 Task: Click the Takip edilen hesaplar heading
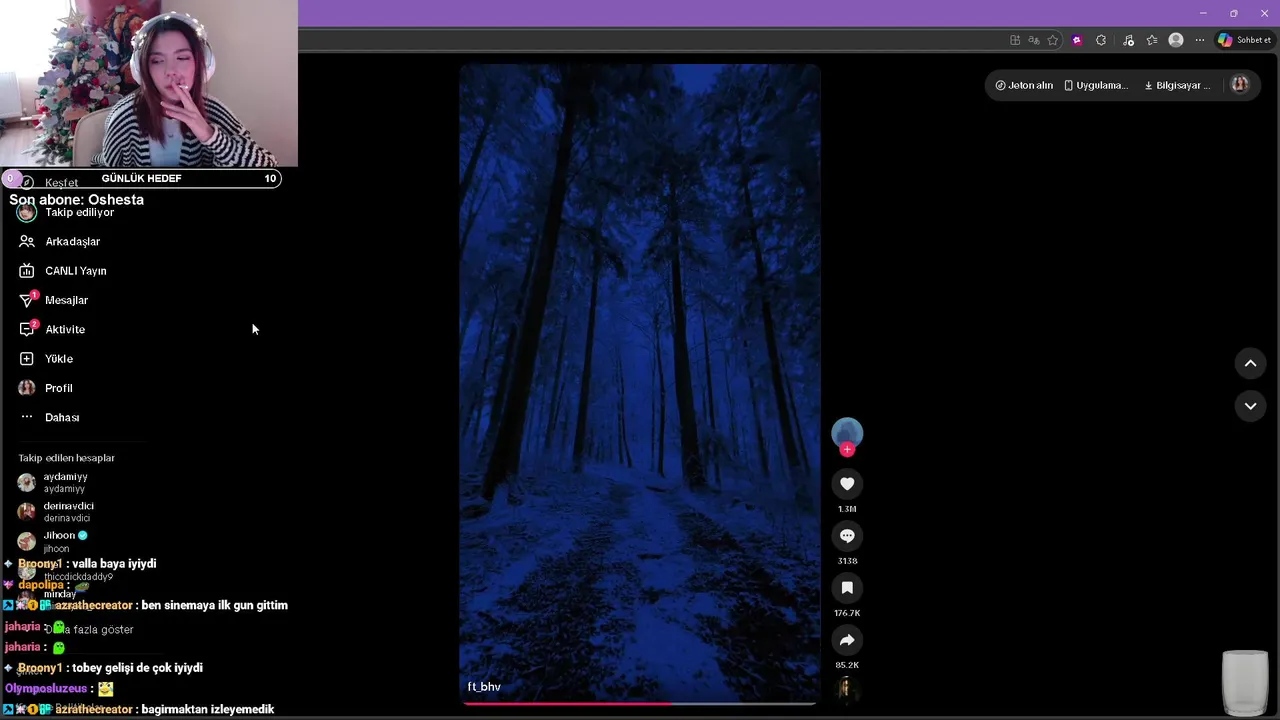(x=66, y=458)
